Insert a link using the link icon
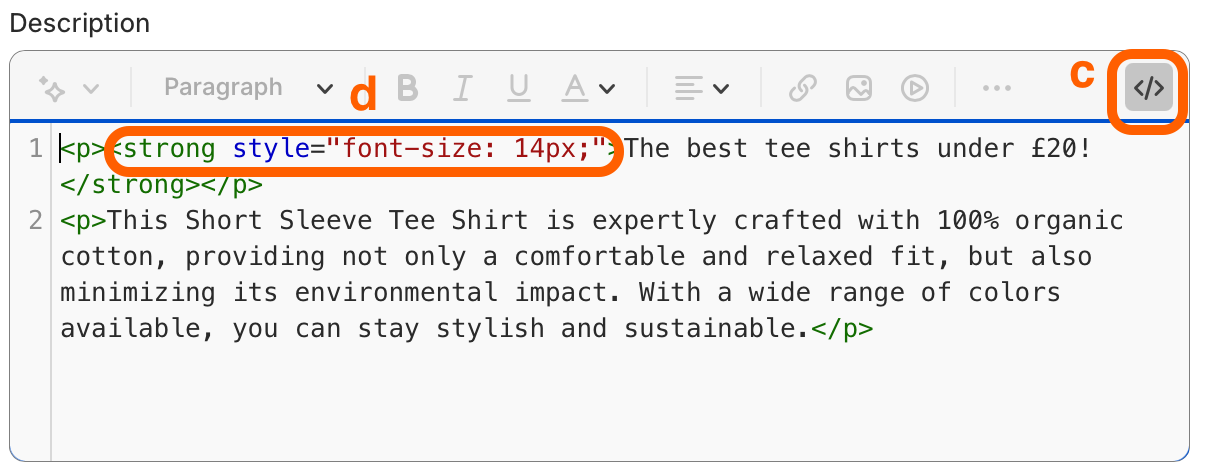The height and width of the screenshot is (474, 1220). coord(802,89)
